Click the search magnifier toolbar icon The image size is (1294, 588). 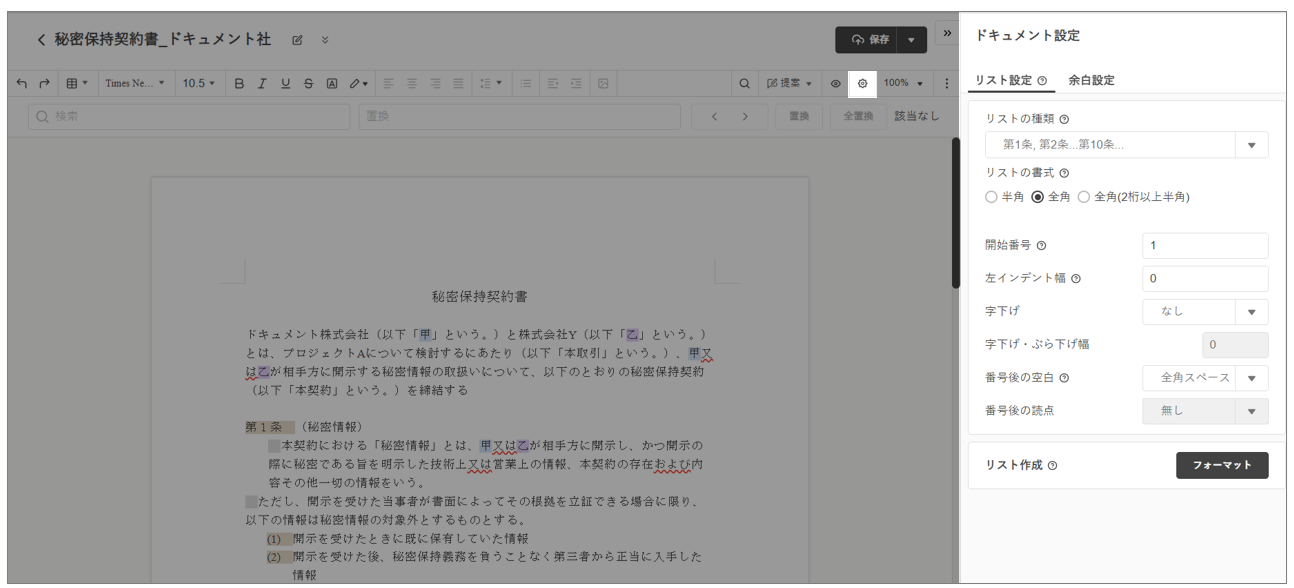pos(744,83)
